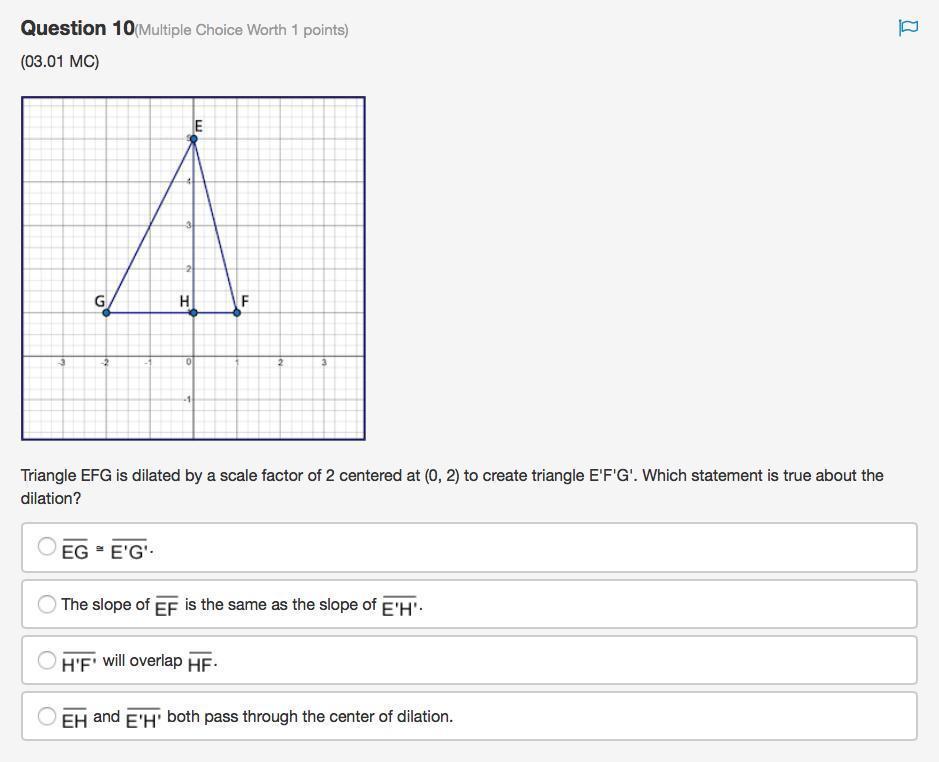Click the Multiple Choice Worth 1 points label

tap(243, 30)
